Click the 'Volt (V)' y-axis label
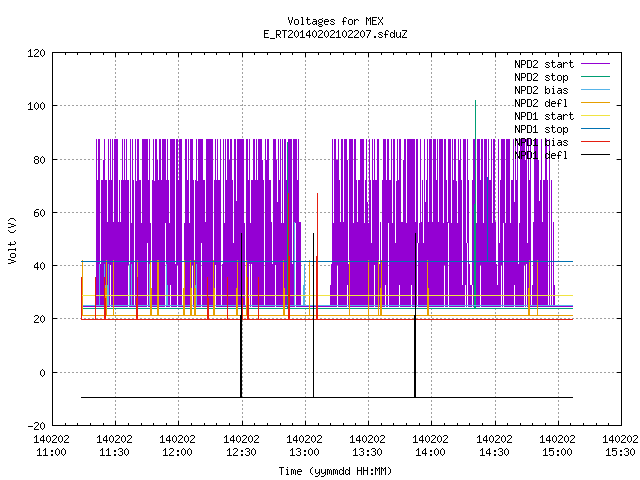Screen dimensions: 640x480 point(12,240)
